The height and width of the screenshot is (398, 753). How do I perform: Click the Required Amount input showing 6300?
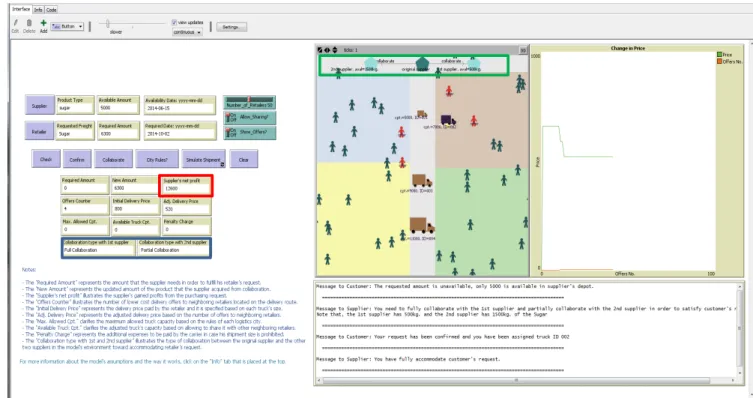click(118, 131)
